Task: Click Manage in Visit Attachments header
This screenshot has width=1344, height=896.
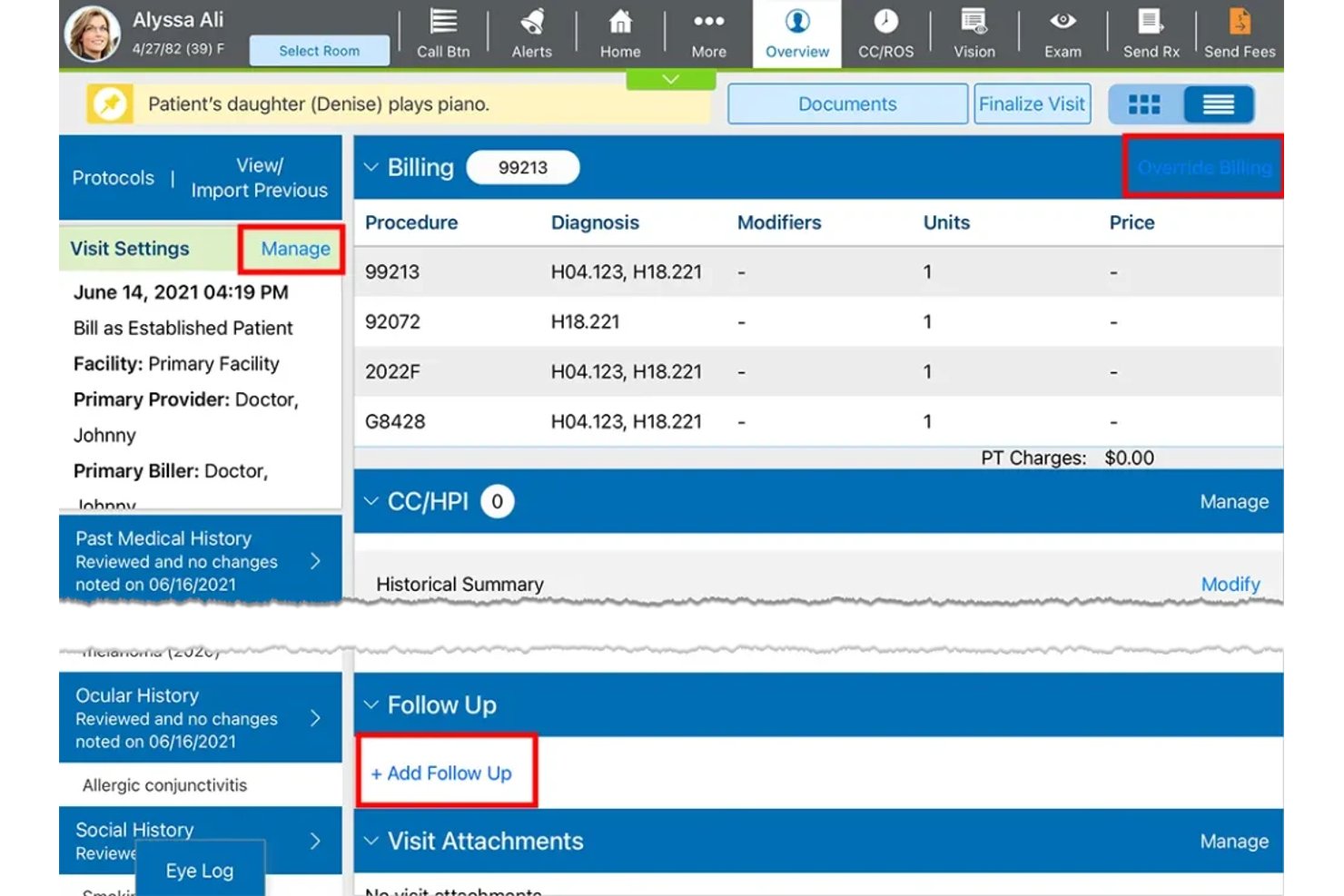Action: tap(1234, 841)
